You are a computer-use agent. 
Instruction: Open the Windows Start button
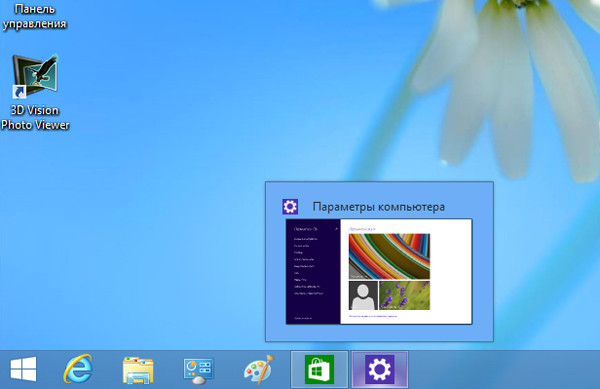tap(23, 369)
